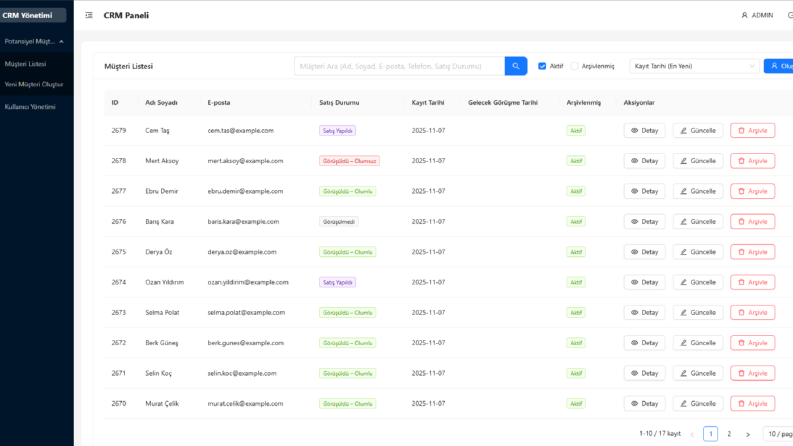Click Güncelle for Barış Kara
The height and width of the screenshot is (446, 793).
click(698, 221)
